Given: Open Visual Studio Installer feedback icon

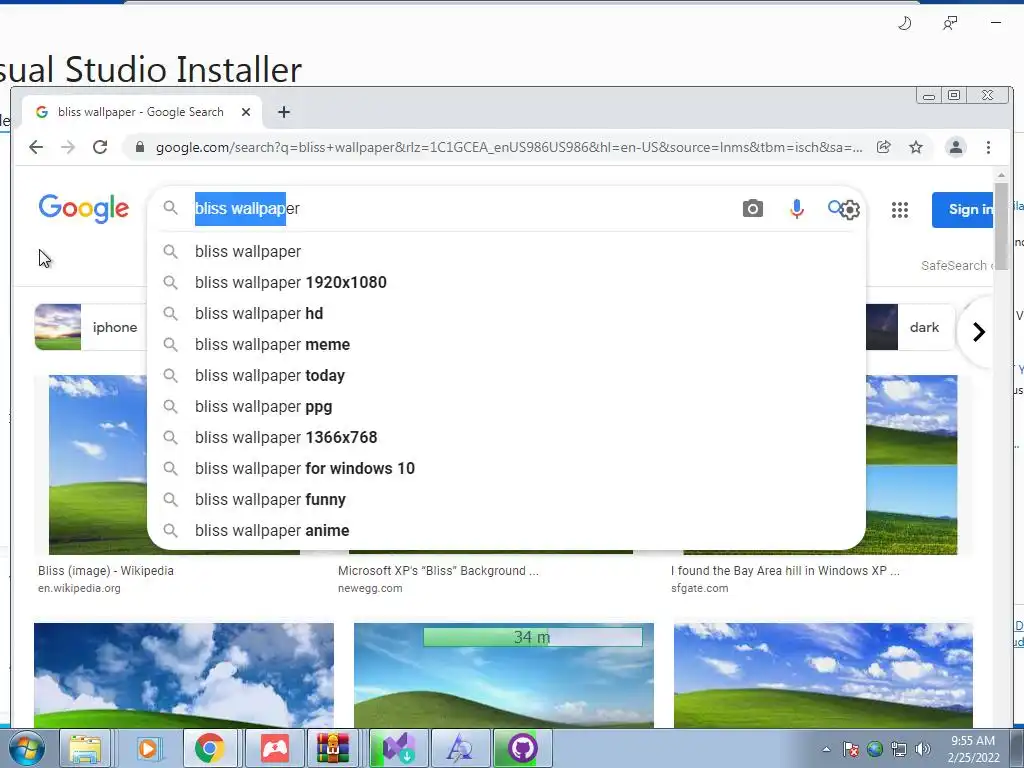Looking at the screenshot, I should [x=950, y=24].
